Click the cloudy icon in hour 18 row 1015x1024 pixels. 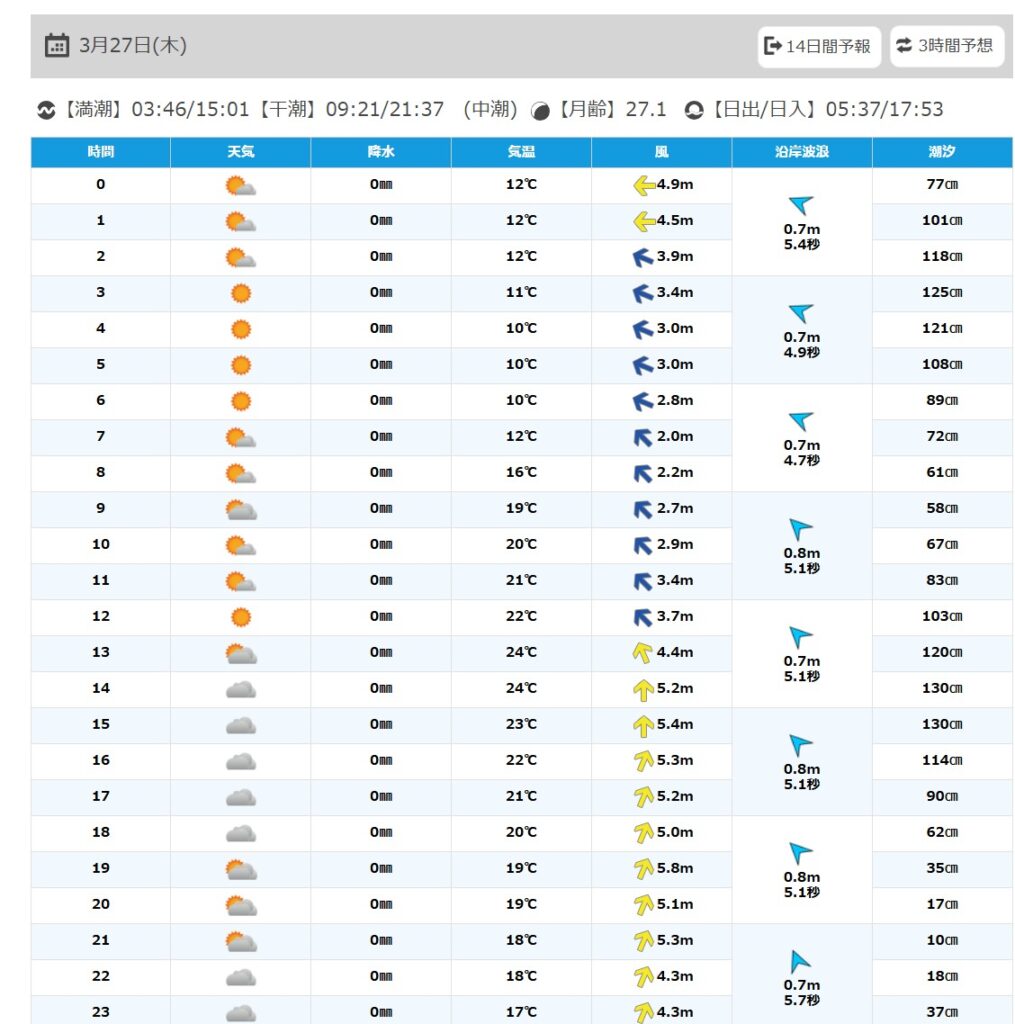(x=241, y=833)
